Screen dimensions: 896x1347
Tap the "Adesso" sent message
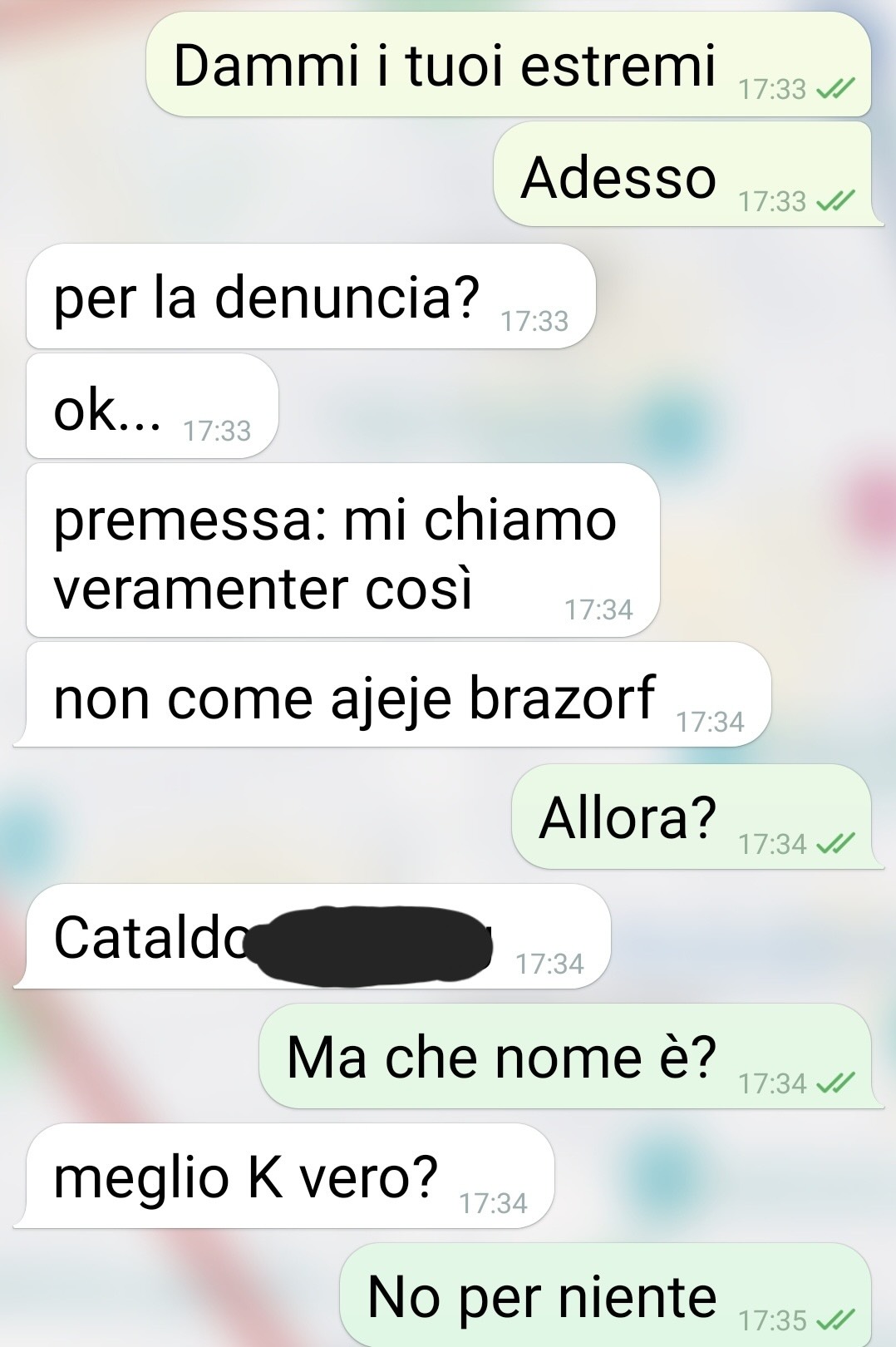click(688, 174)
